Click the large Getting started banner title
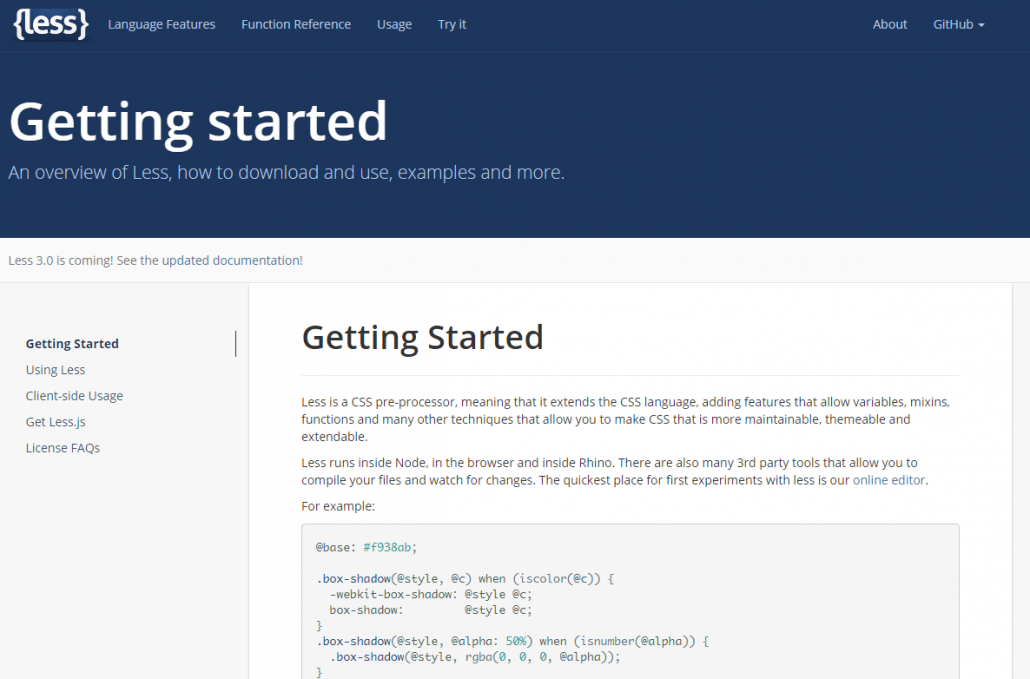 (x=198, y=121)
